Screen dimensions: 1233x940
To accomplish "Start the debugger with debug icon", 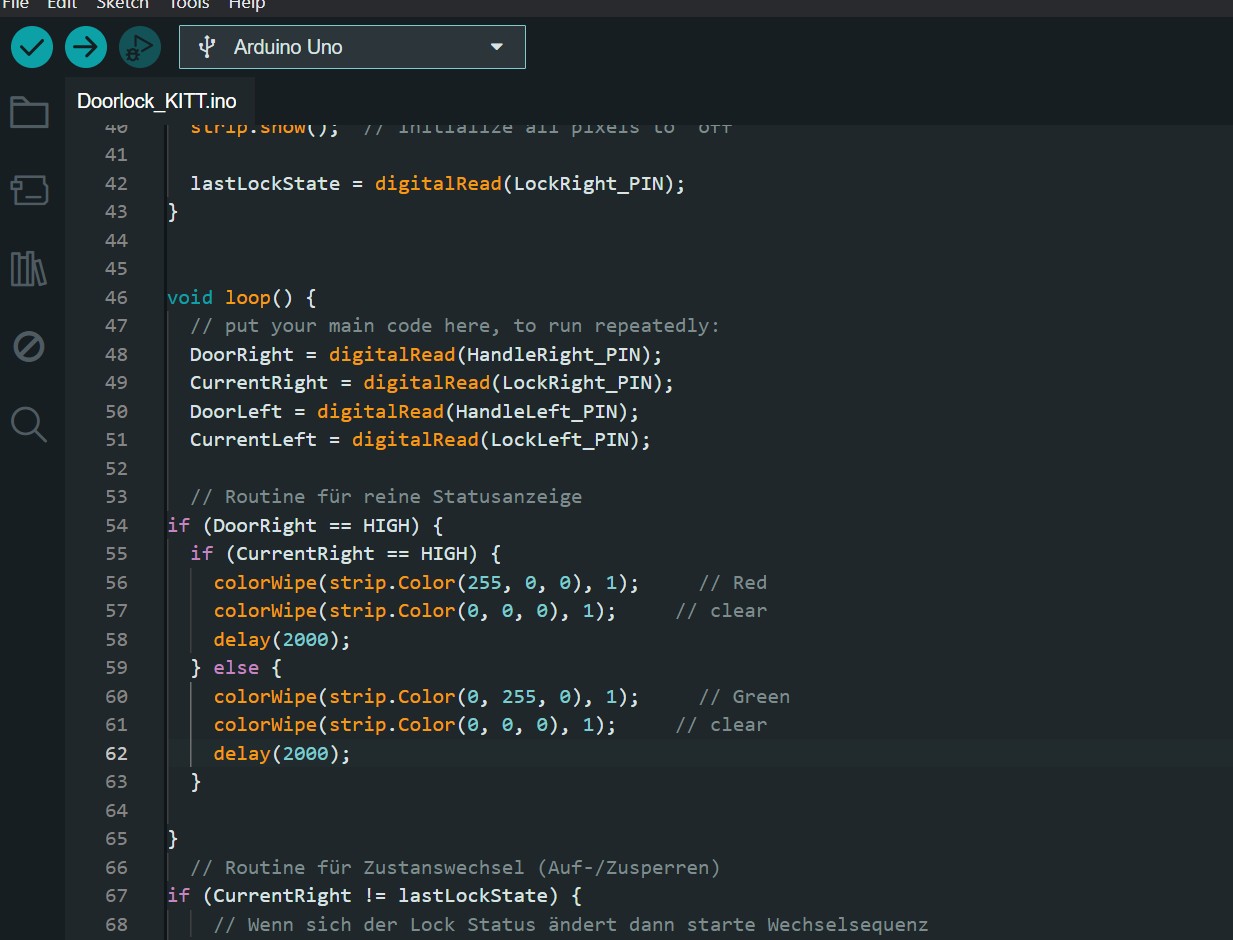I will [140, 47].
